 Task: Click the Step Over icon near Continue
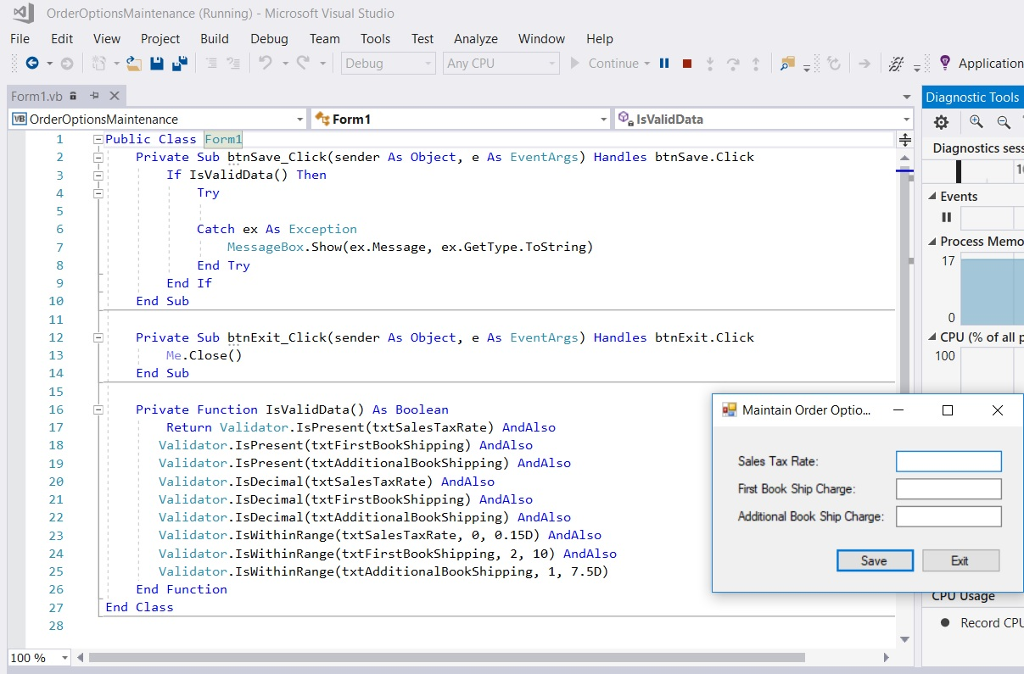pos(734,62)
